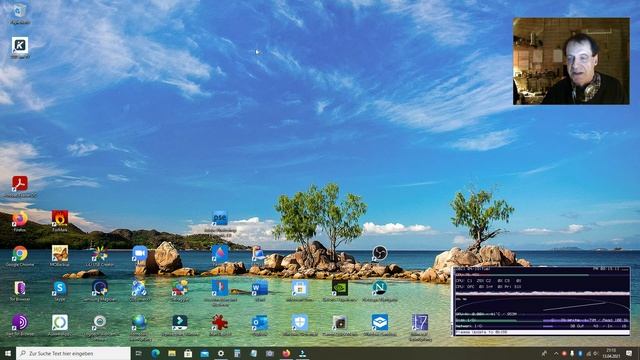Click the Bluetooth tray icon
The image size is (640, 360).
click(x=580, y=353)
